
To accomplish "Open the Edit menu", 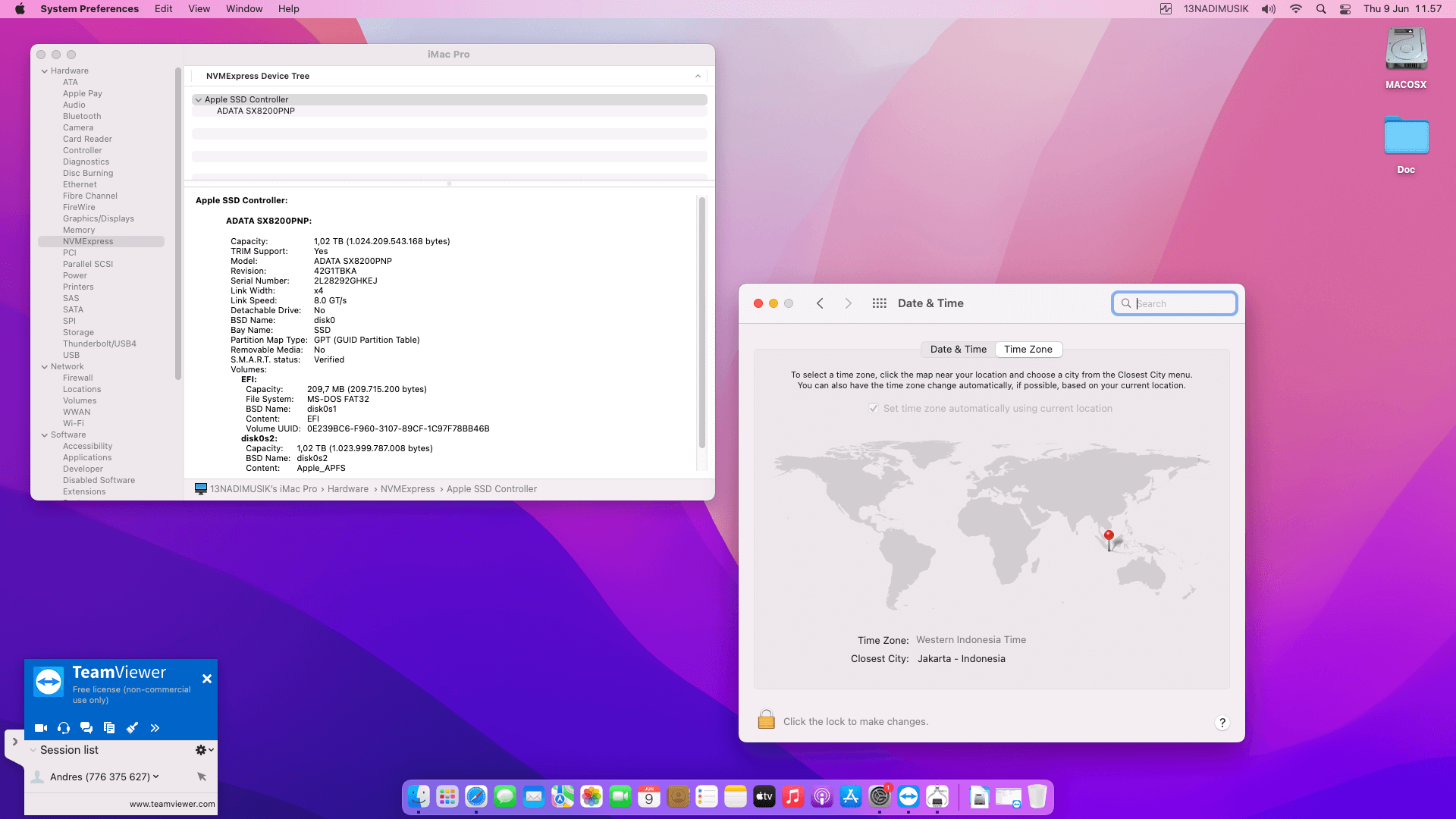I will [163, 9].
